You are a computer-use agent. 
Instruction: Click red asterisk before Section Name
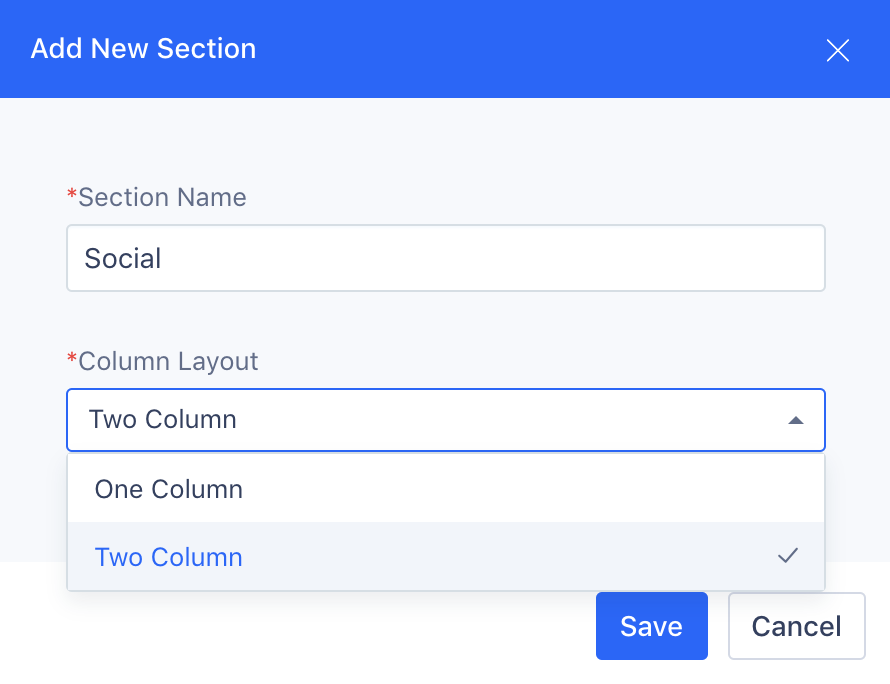click(x=72, y=194)
